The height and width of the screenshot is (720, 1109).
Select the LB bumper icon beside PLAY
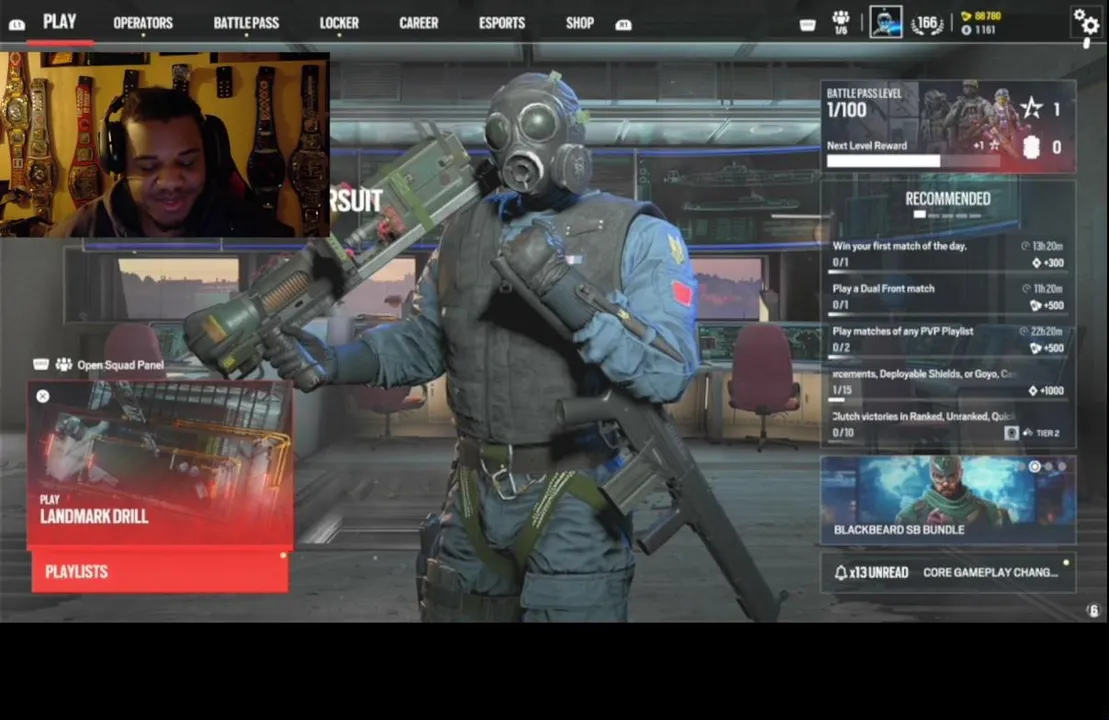coord(16,25)
